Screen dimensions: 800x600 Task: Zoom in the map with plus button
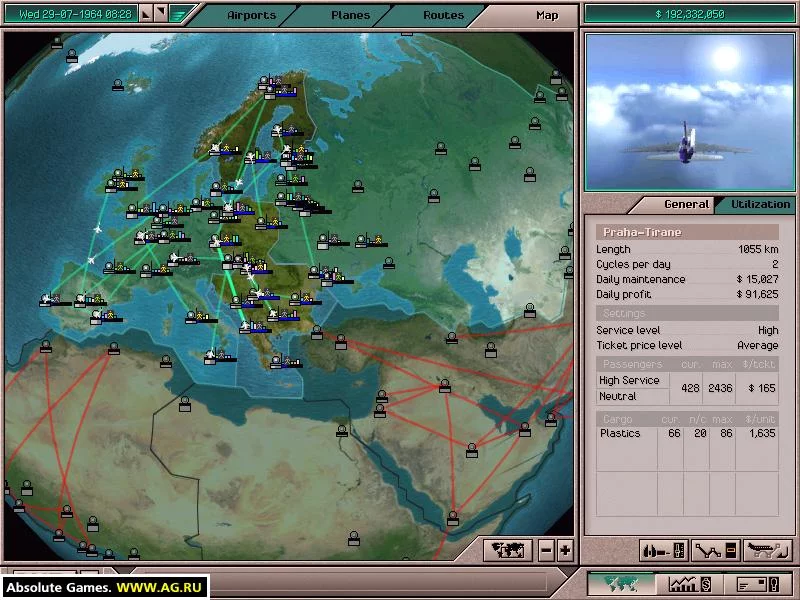tap(565, 551)
